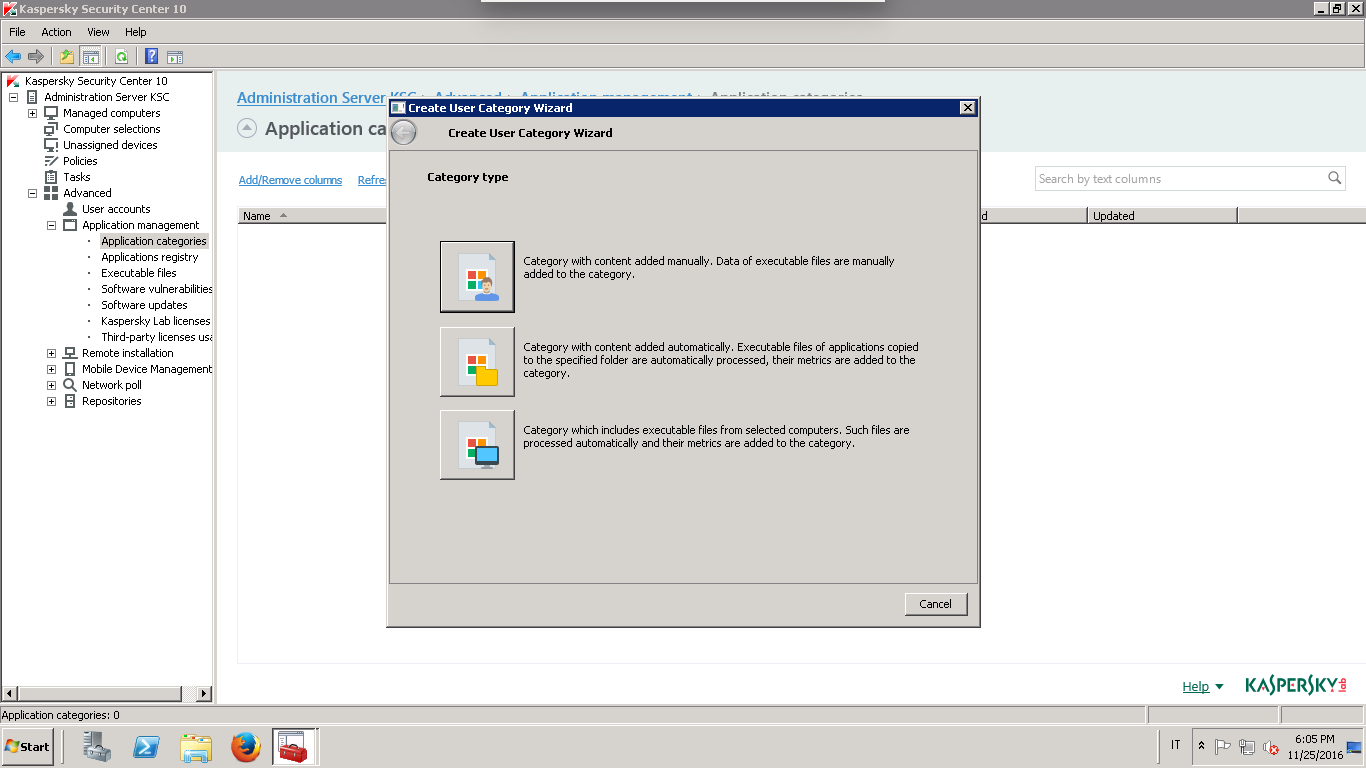The height and width of the screenshot is (768, 1366).
Task: Expand the Repositories node
Action: pyautogui.click(x=52, y=401)
